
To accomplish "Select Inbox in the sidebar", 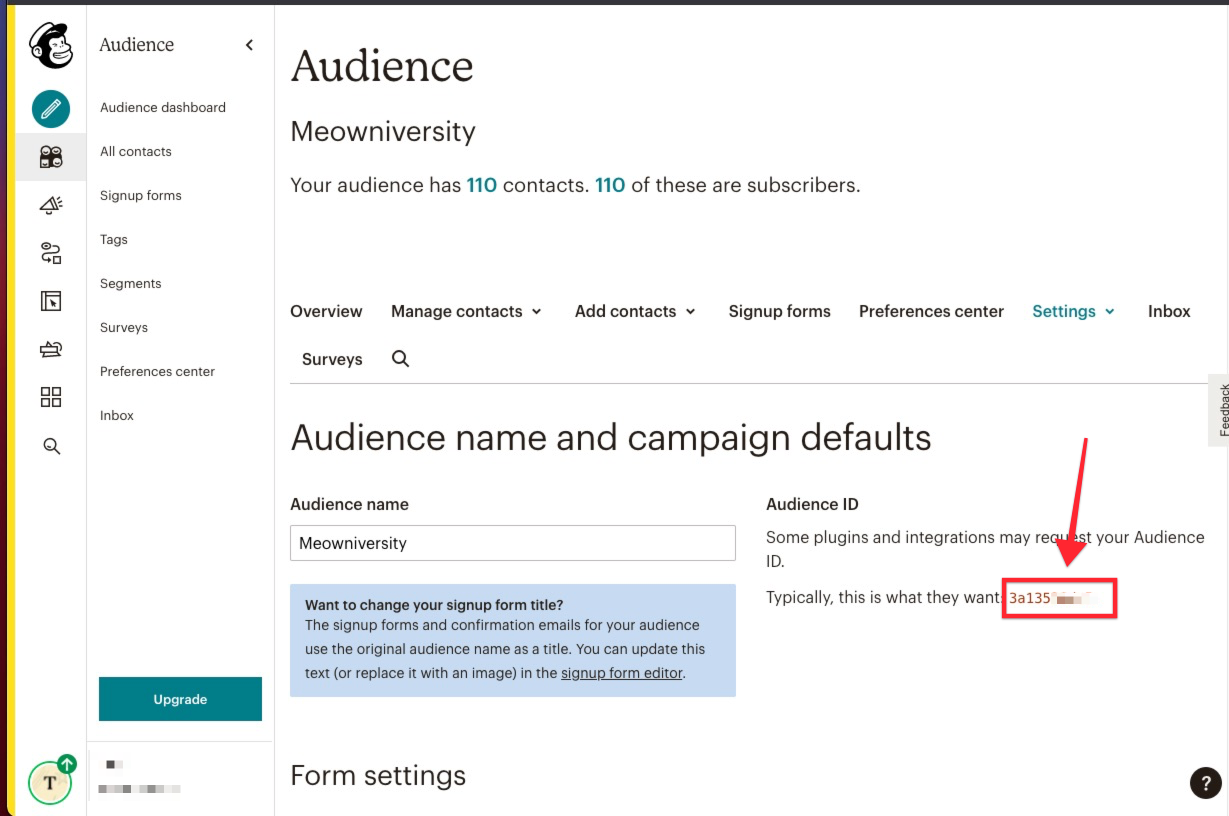I will pyautogui.click(x=117, y=415).
